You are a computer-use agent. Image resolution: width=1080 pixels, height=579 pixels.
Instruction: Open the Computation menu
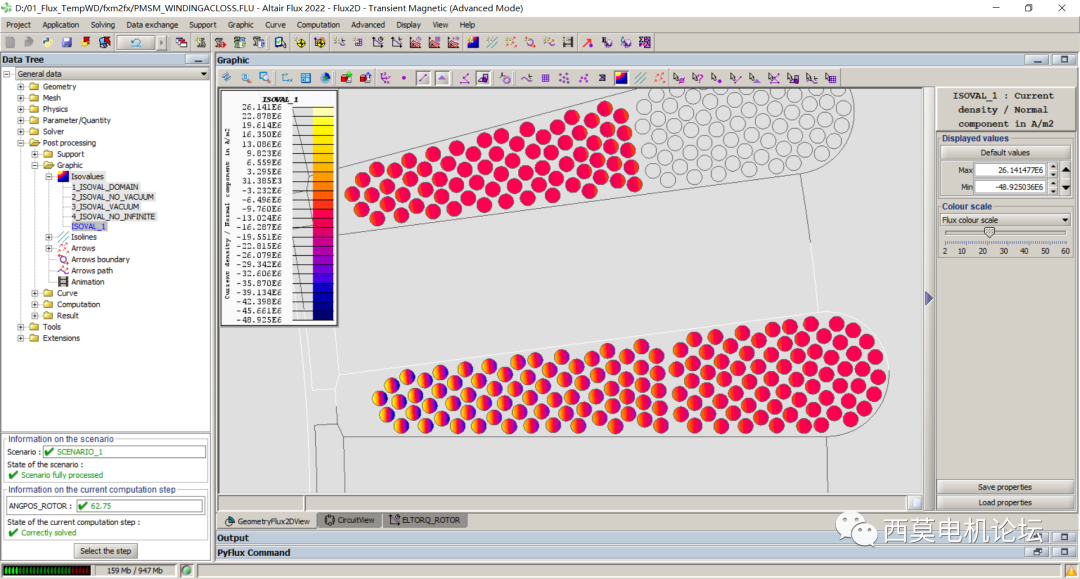click(x=318, y=24)
